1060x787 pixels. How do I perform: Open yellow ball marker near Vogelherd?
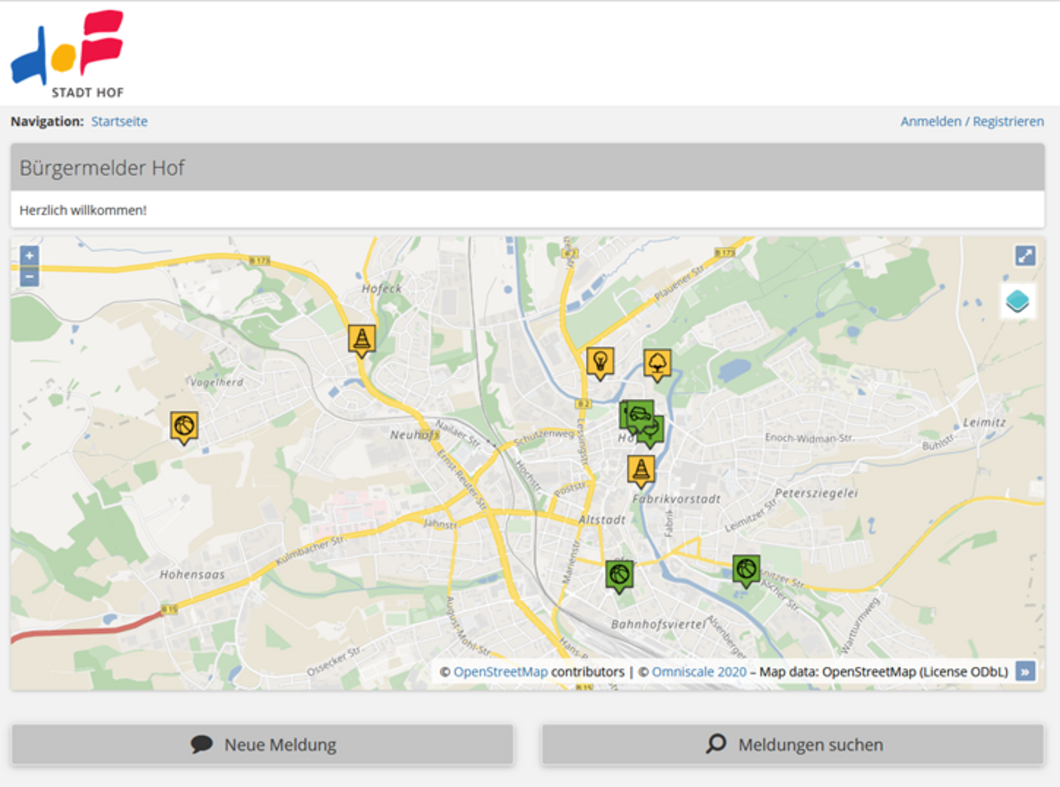(184, 427)
